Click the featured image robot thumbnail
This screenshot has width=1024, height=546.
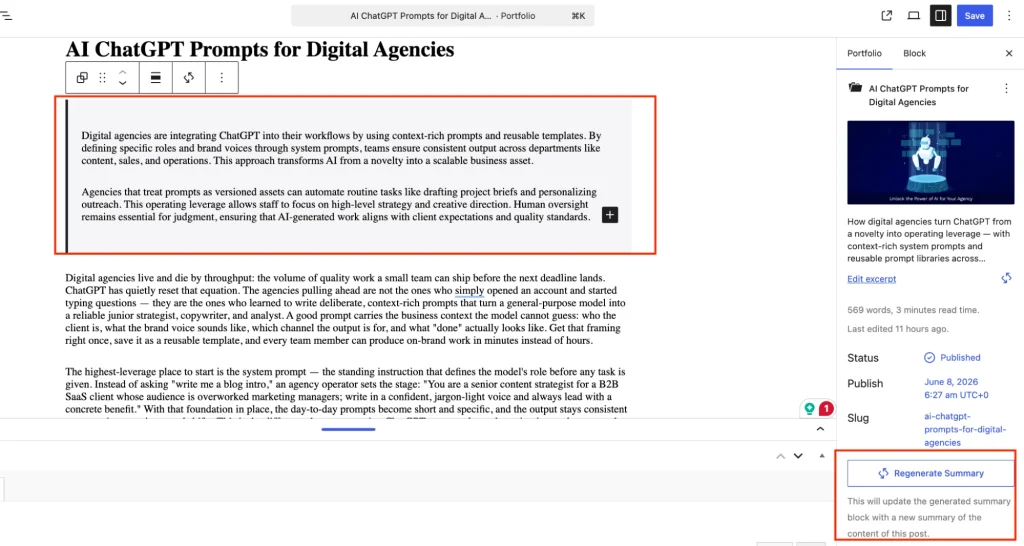point(931,162)
